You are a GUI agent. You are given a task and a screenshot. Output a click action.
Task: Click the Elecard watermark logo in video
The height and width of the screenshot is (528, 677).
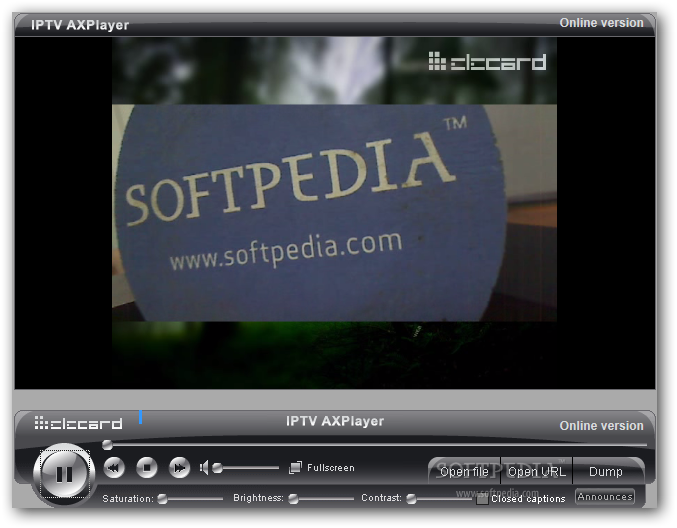pos(487,61)
